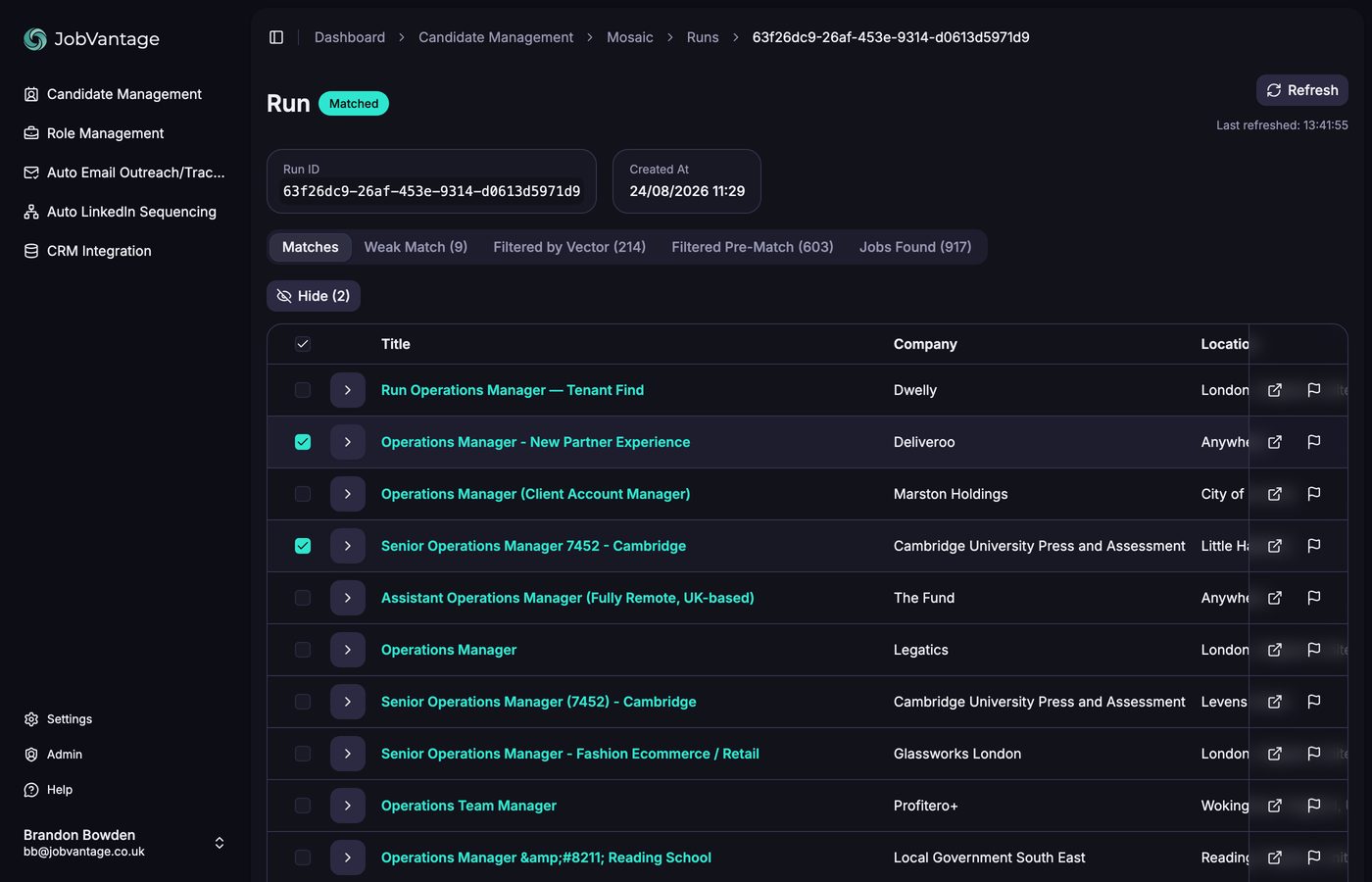Expand the Legatics row details
Image resolution: width=1372 pixels, height=882 pixels.
(x=348, y=650)
